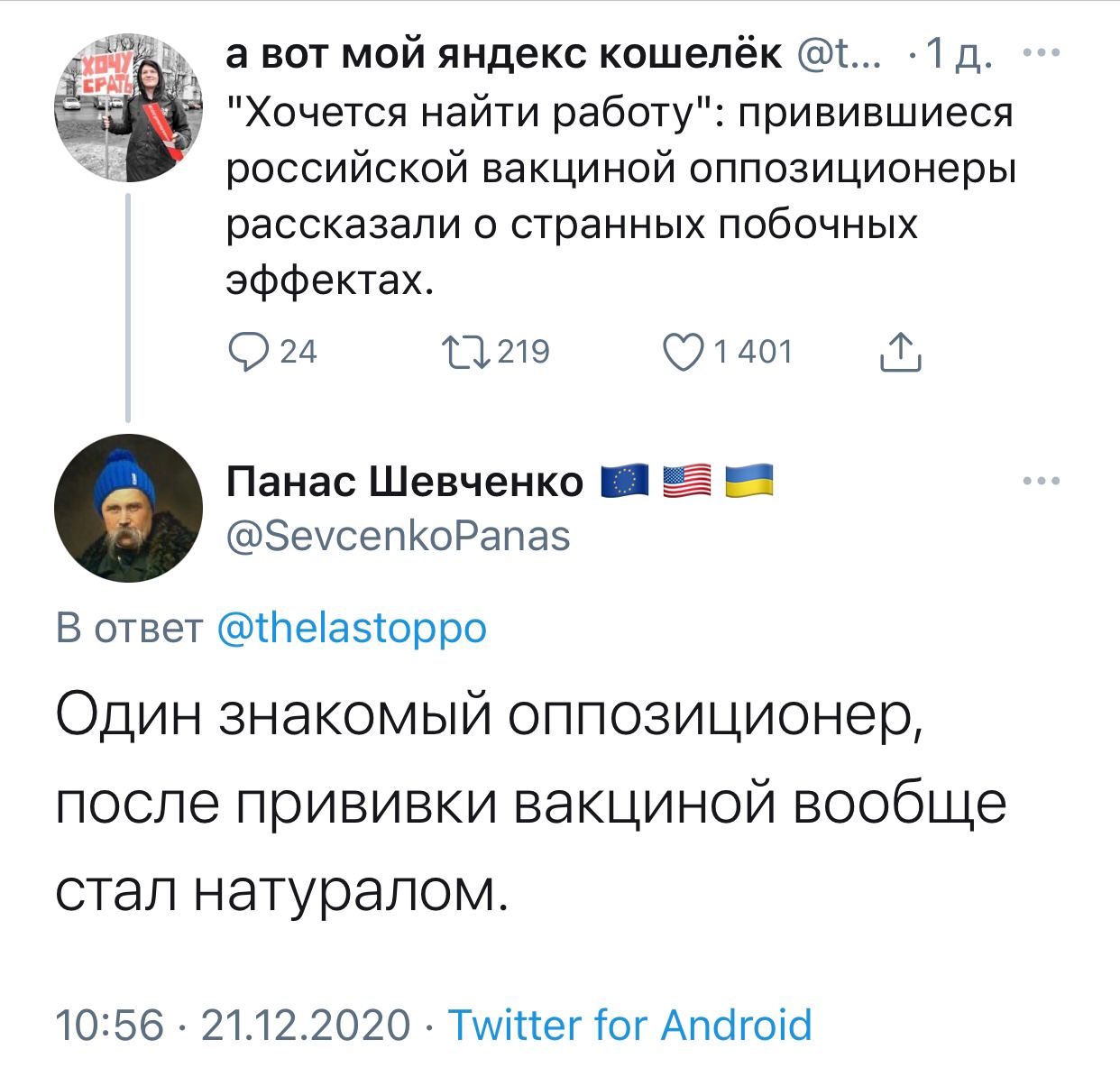Open the three-dot menu on Панас Шевченко's reply
This screenshot has width=1120, height=1086.
click(x=1042, y=481)
